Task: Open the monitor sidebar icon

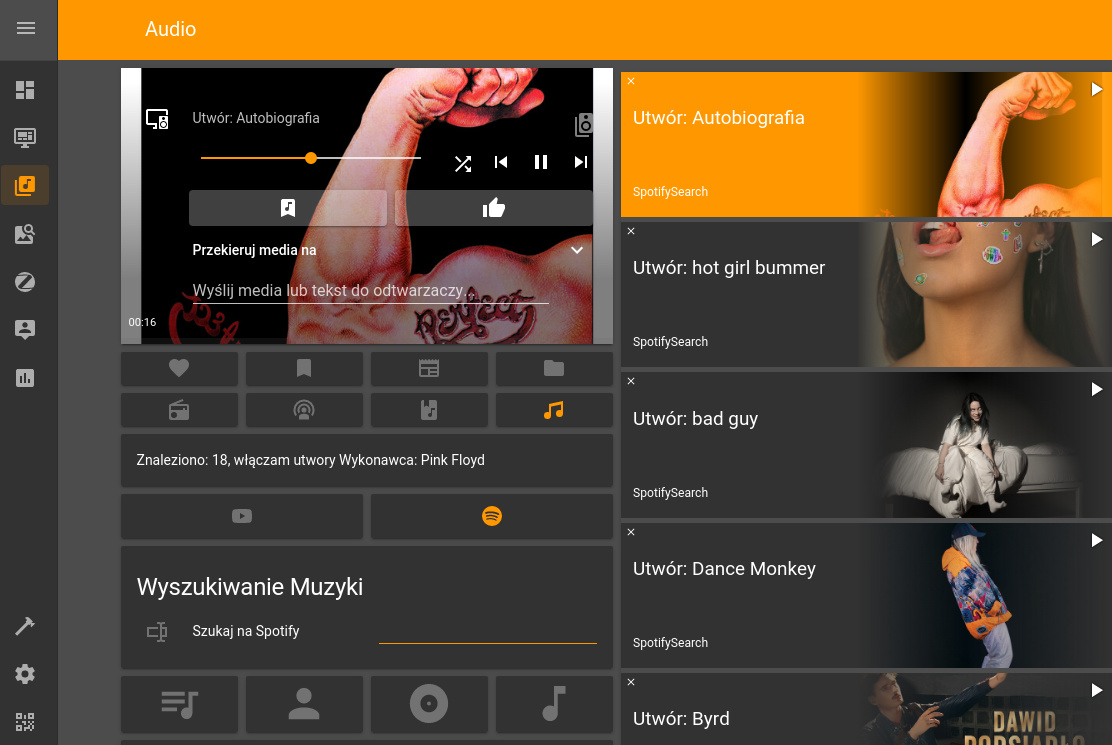Action: (25, 138)
